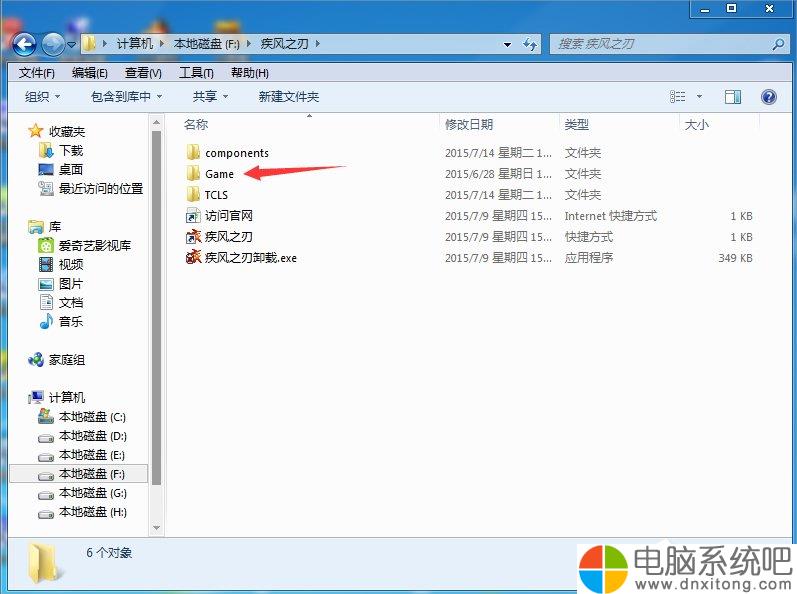Select the components folder icon

point(193,152)
